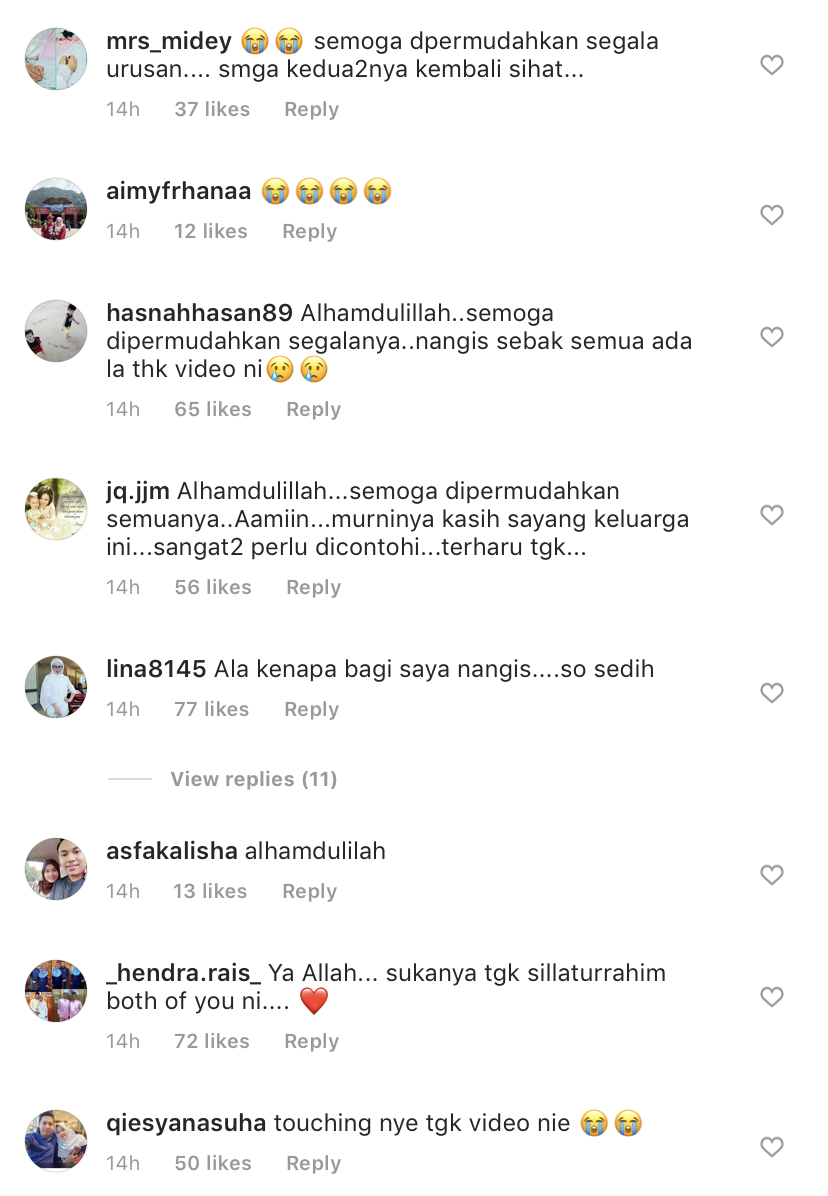
Task: Open mrs_midey's profile picture
Action: [56, 59]
